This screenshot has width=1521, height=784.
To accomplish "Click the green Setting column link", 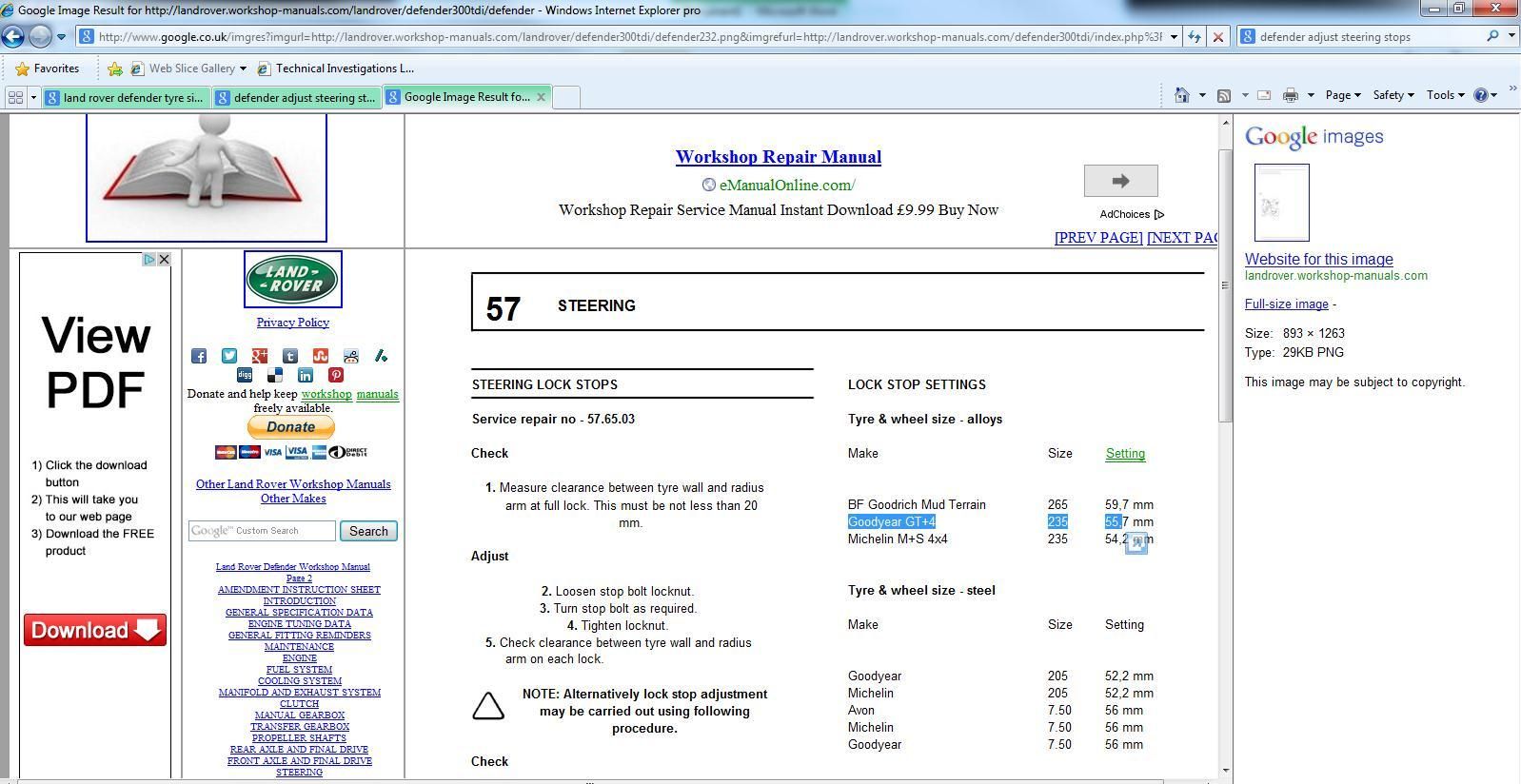I will pos(1125,454).
